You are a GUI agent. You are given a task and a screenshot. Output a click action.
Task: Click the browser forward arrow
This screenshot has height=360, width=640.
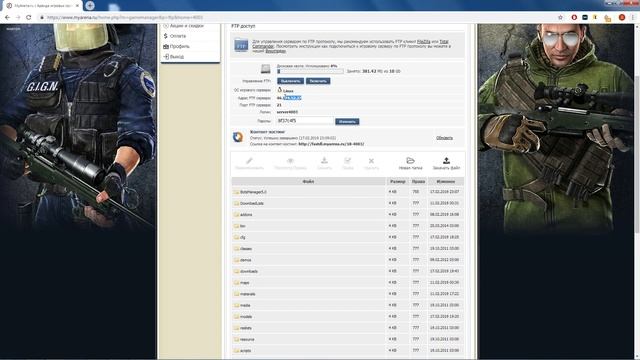tap(18, 18)
